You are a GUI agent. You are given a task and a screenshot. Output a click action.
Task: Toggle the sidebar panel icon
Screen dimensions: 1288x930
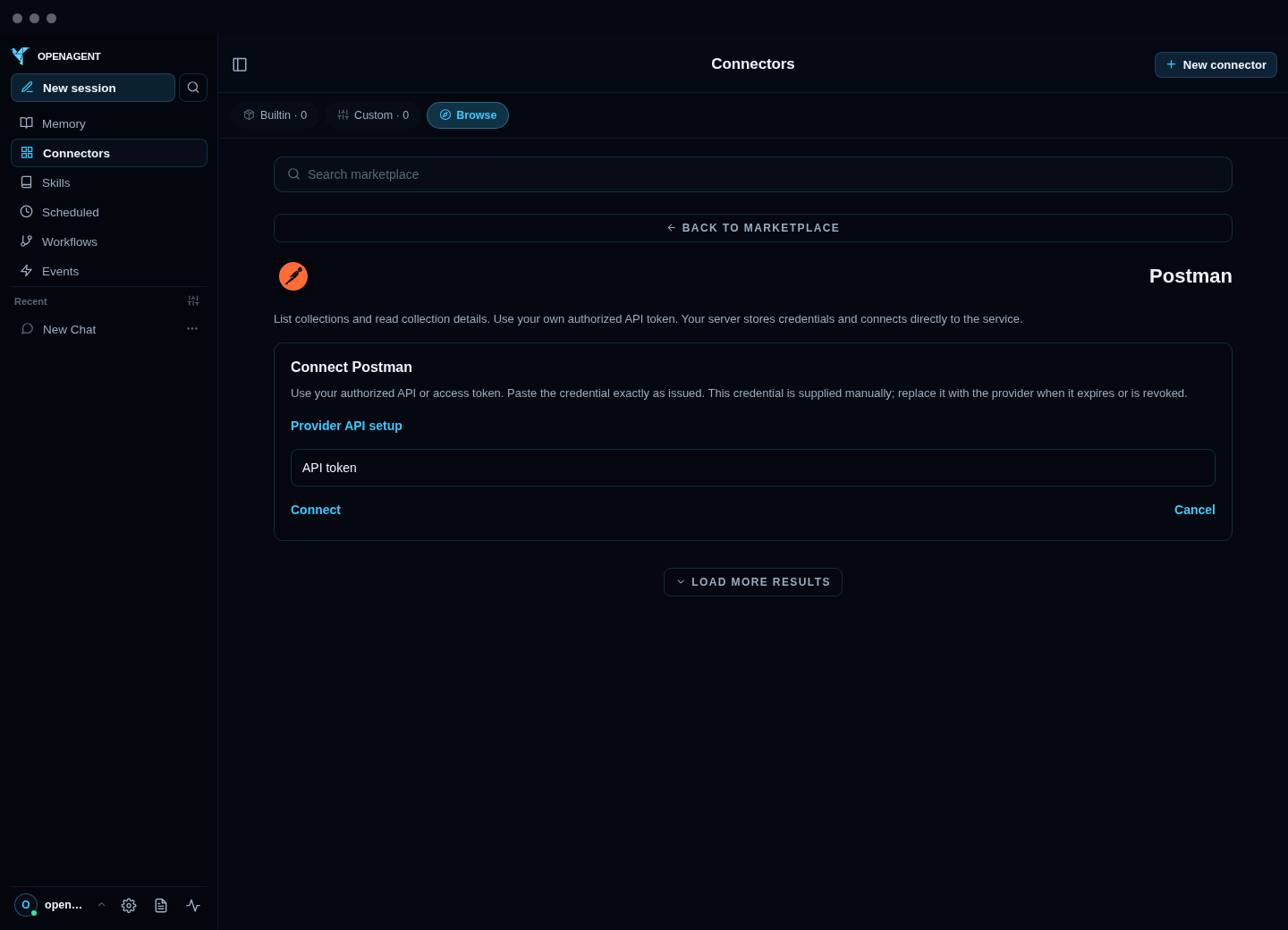pos(240,64)
